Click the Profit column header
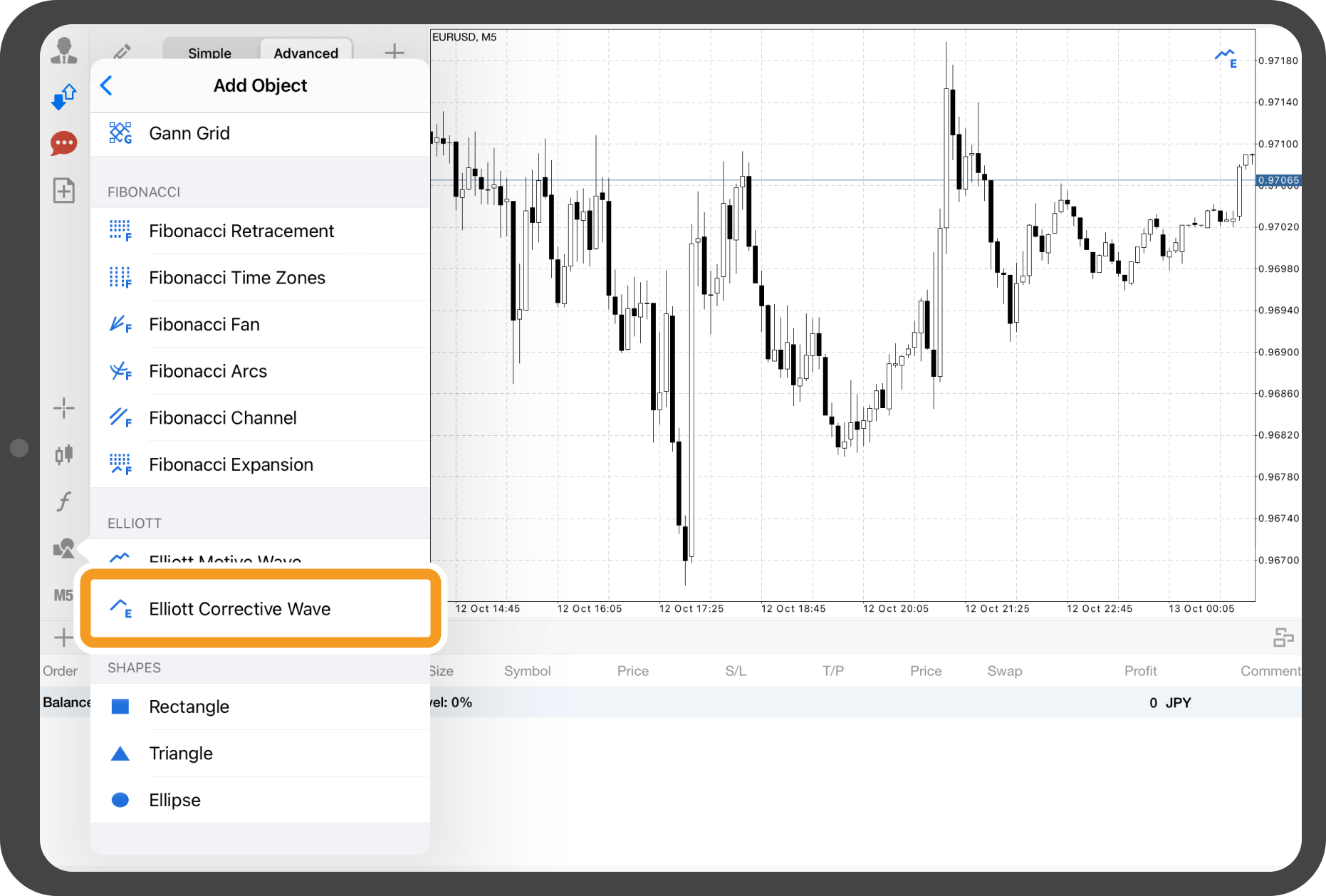The height and width of the screenshot is (896, 1326). click(x=1140, y=671)
